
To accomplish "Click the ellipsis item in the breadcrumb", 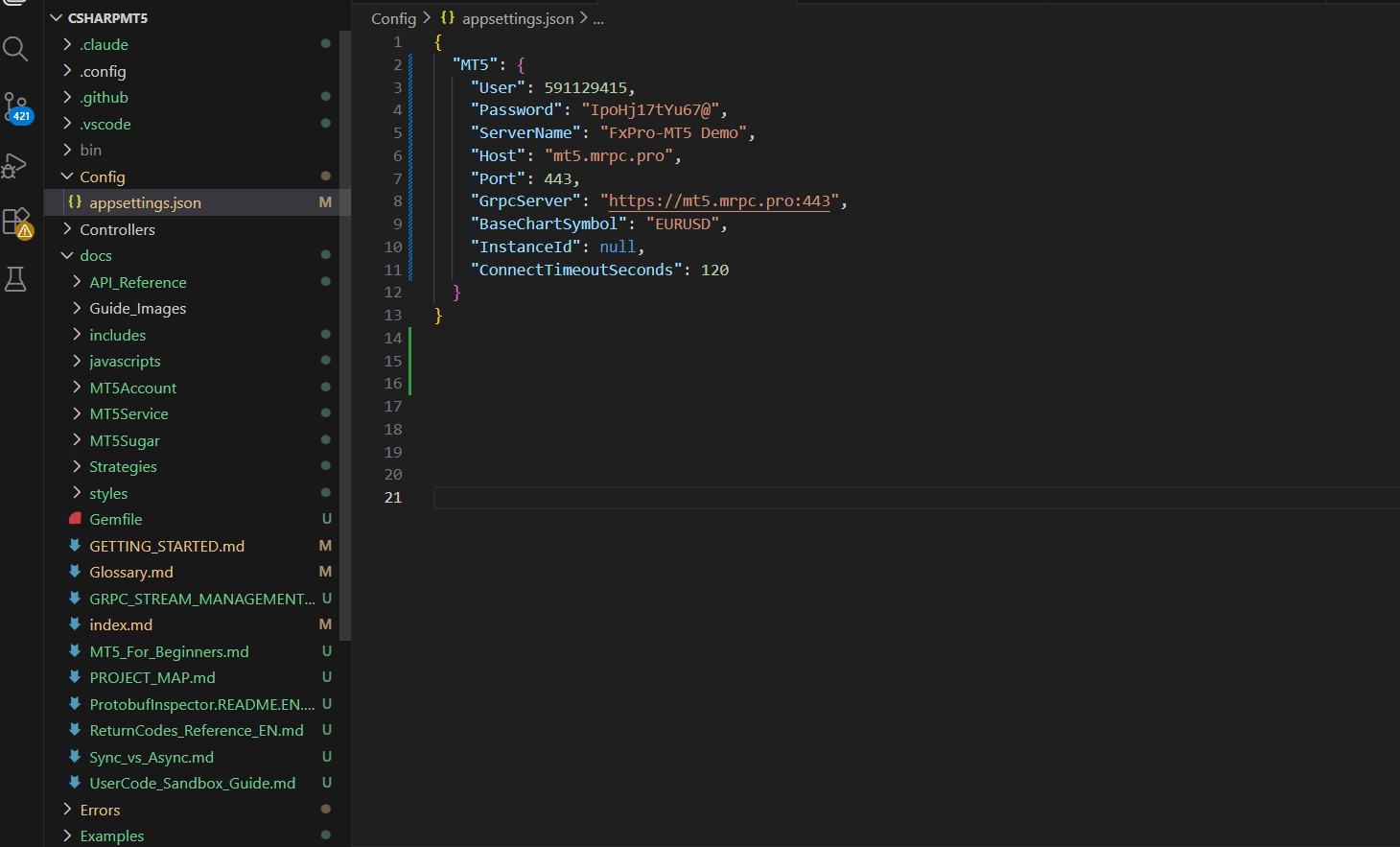I will click(598, 17).
